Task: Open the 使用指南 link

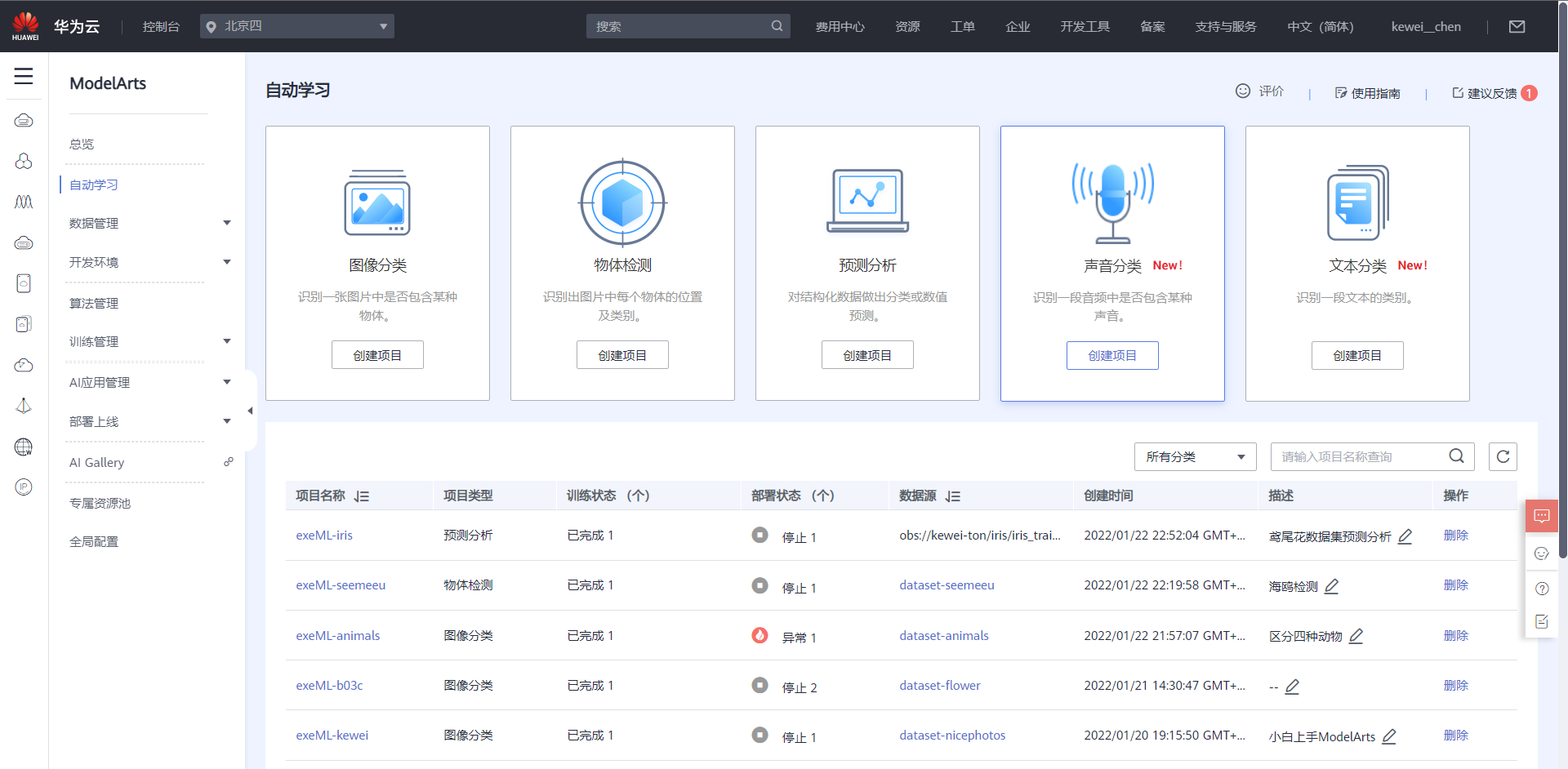Action: [1368, 93]
